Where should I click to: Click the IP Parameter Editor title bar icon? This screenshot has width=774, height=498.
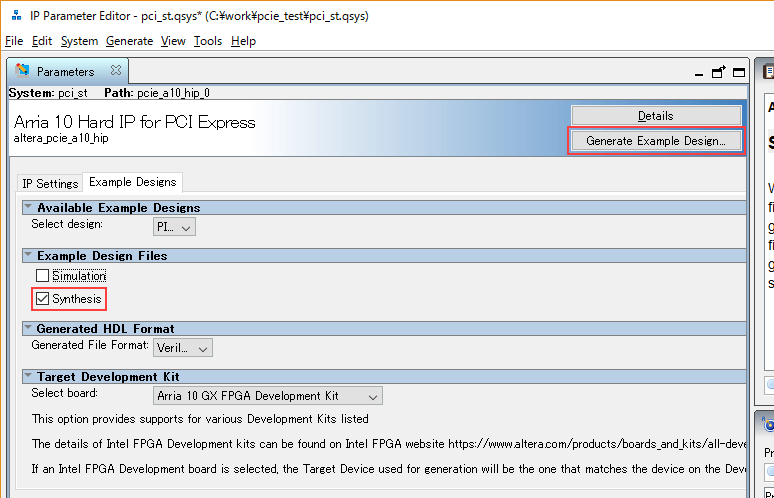[16, 15]
